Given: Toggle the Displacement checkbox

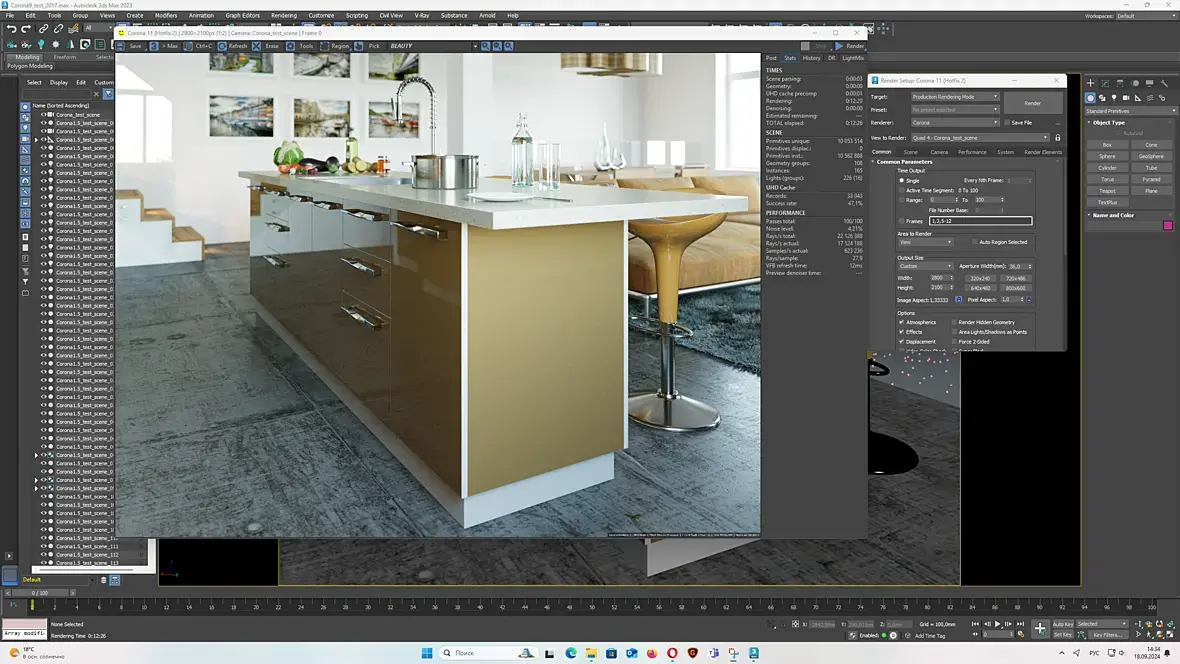Looking at the screenshot, I should coord(902,342).
